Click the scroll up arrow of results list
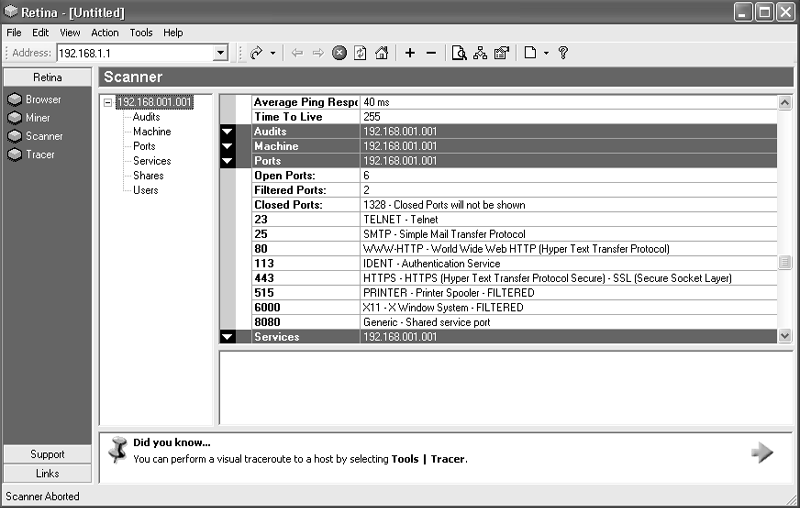The image size is (800, 508). coord(785,103)
